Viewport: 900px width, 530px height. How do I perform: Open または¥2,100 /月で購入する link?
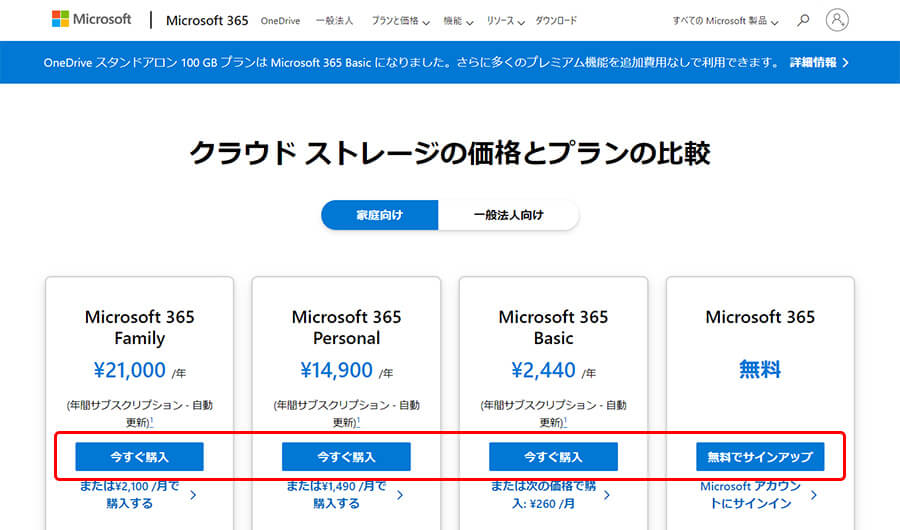coord(138,494)
